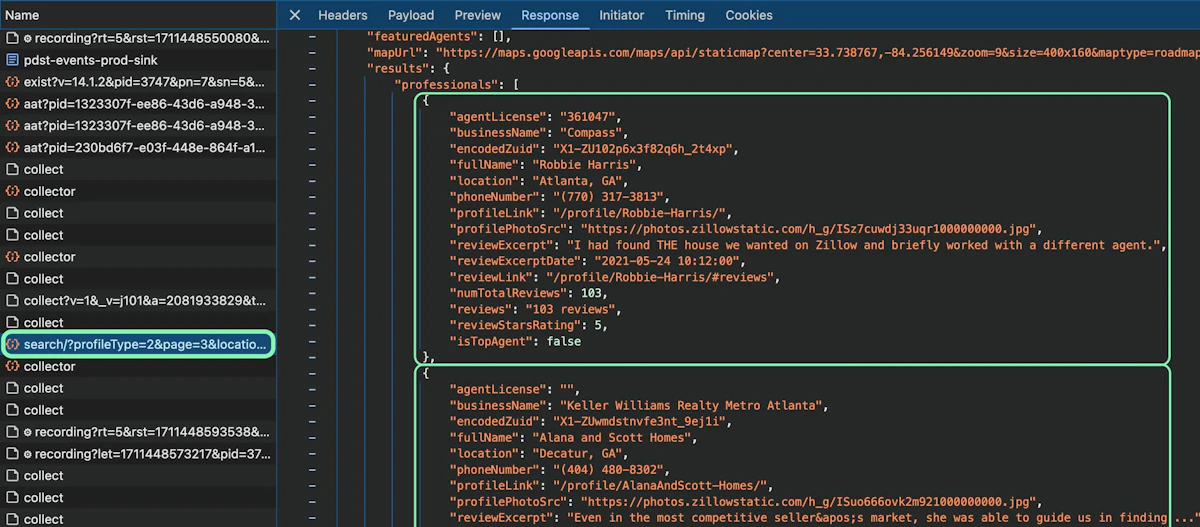Click the agentLicense value "361047"

click(588, 117)
